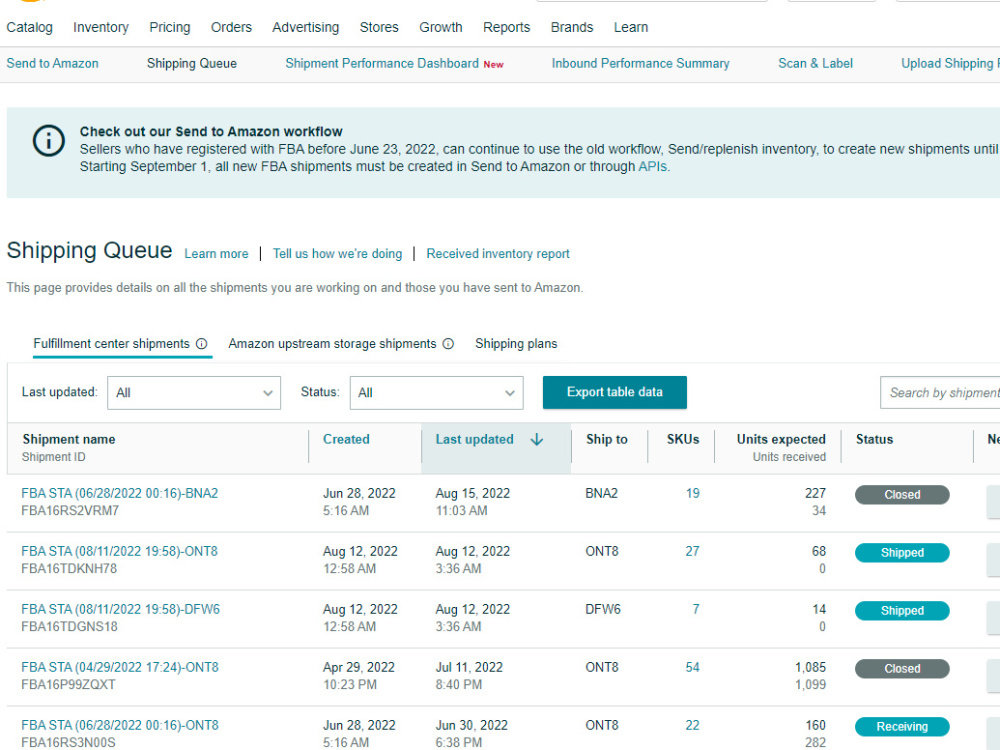Click Closed status badge for FBA16RS2VRM7

pos(902,494)
